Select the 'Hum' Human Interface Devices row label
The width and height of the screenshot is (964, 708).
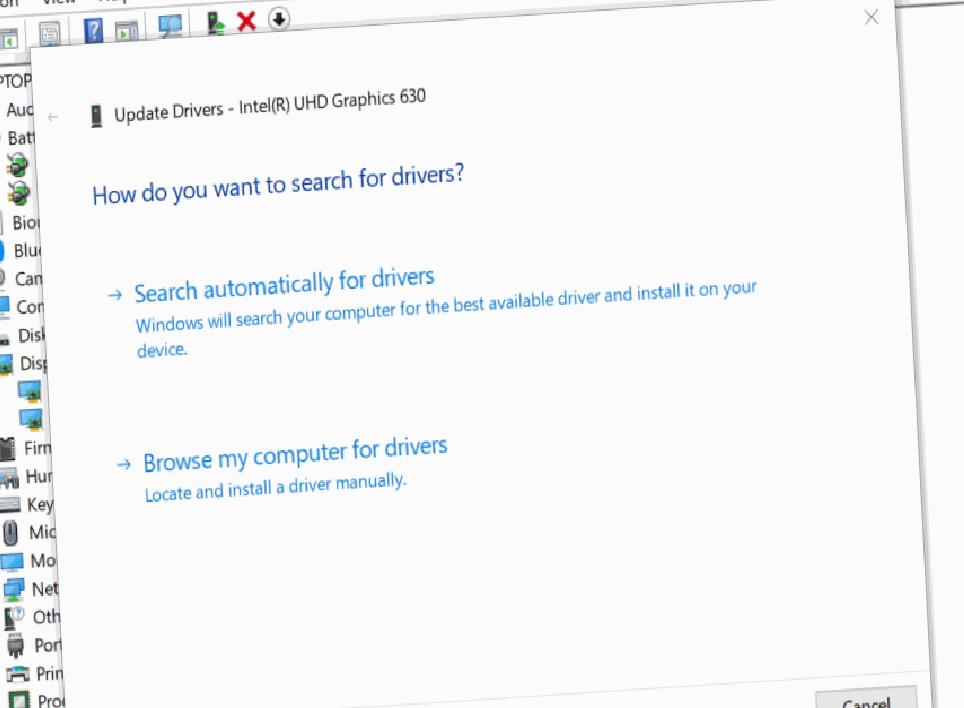(39, 476)
